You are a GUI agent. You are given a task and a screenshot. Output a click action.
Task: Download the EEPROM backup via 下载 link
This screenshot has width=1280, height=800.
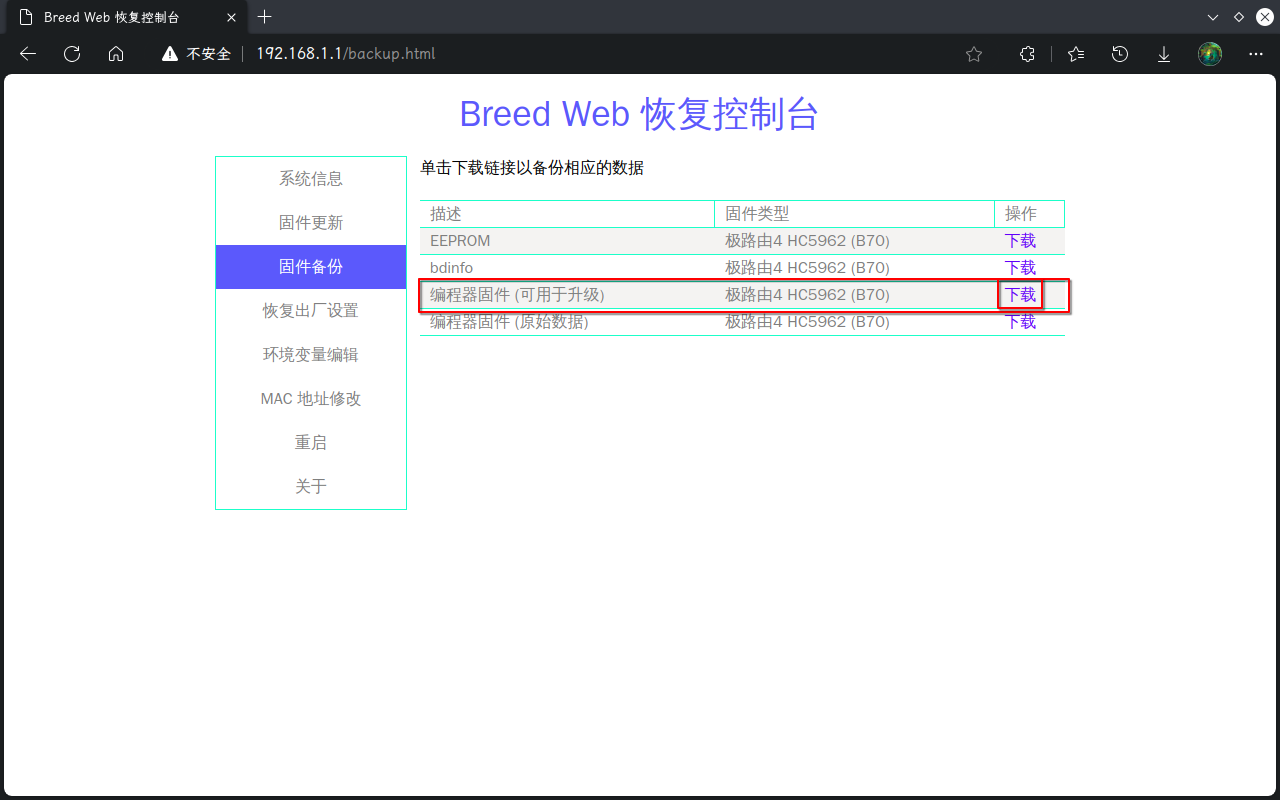[1020, 240]
